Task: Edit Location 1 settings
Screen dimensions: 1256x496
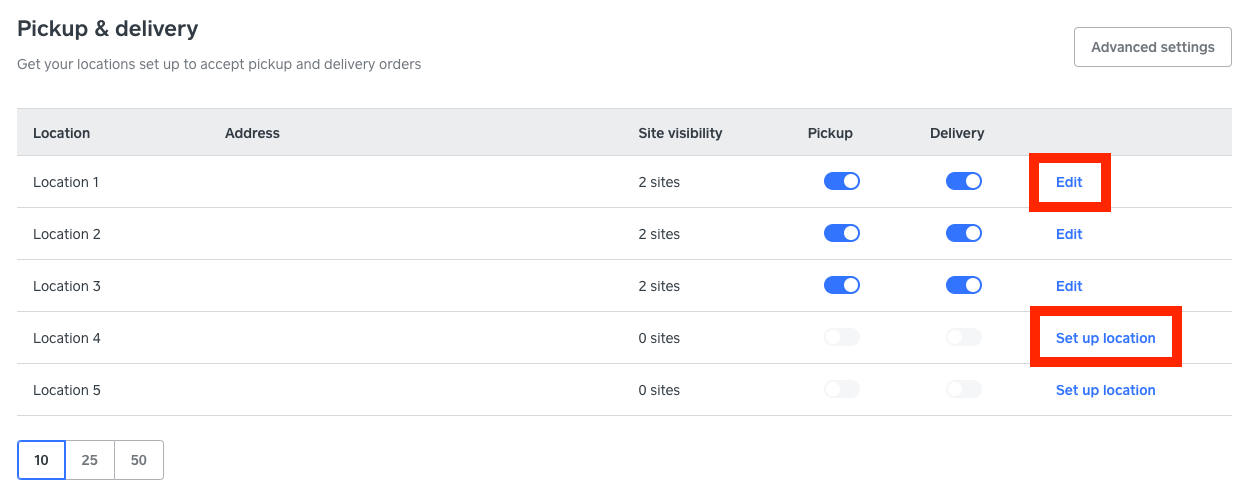Action: coord(1069,182)
